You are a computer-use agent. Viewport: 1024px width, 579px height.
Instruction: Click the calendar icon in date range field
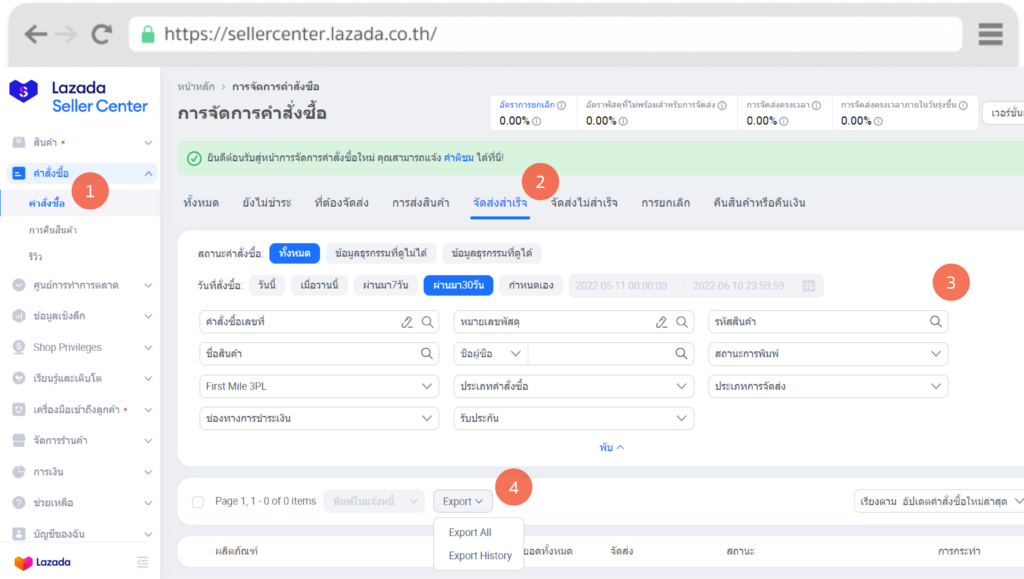(808, 286)
